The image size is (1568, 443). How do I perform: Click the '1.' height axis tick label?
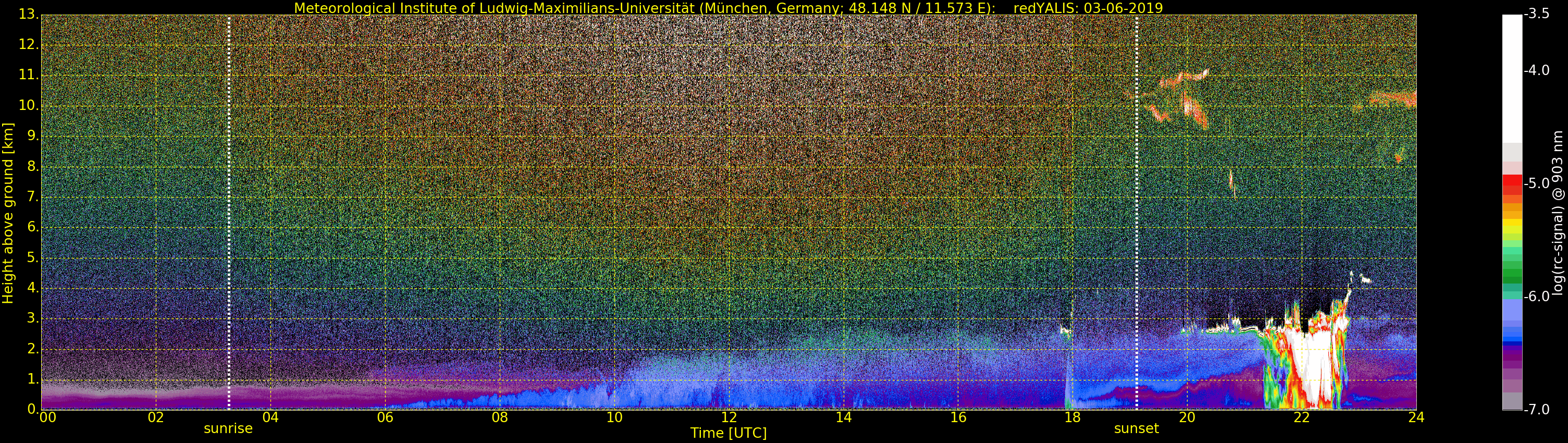click(33, 379)
